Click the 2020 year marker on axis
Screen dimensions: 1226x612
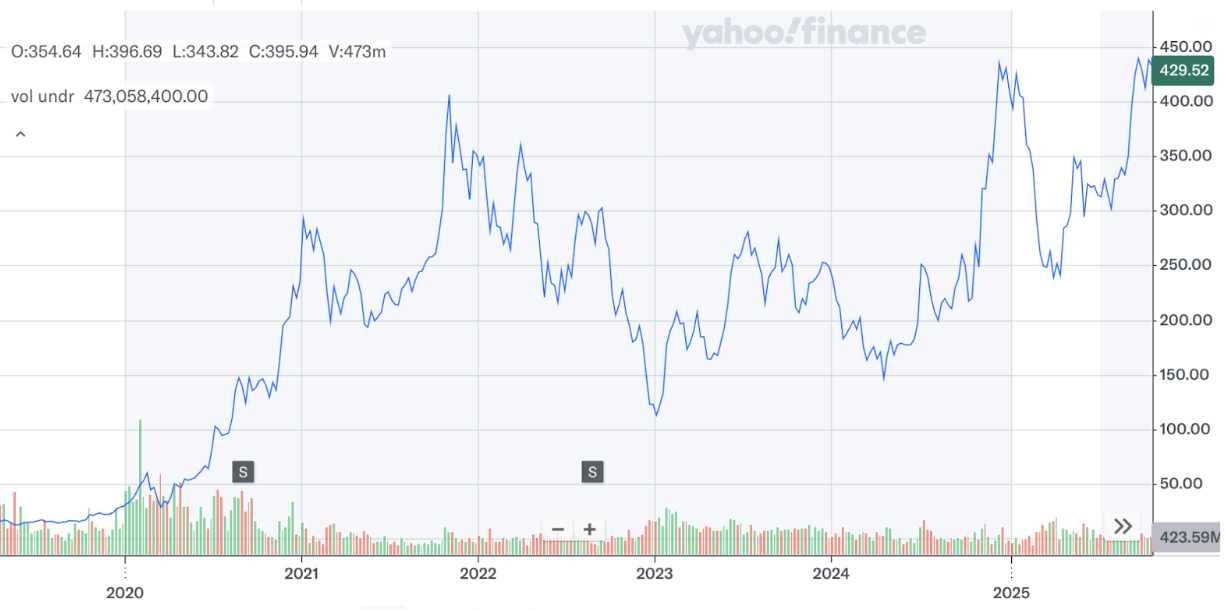(x=125, y=592)
